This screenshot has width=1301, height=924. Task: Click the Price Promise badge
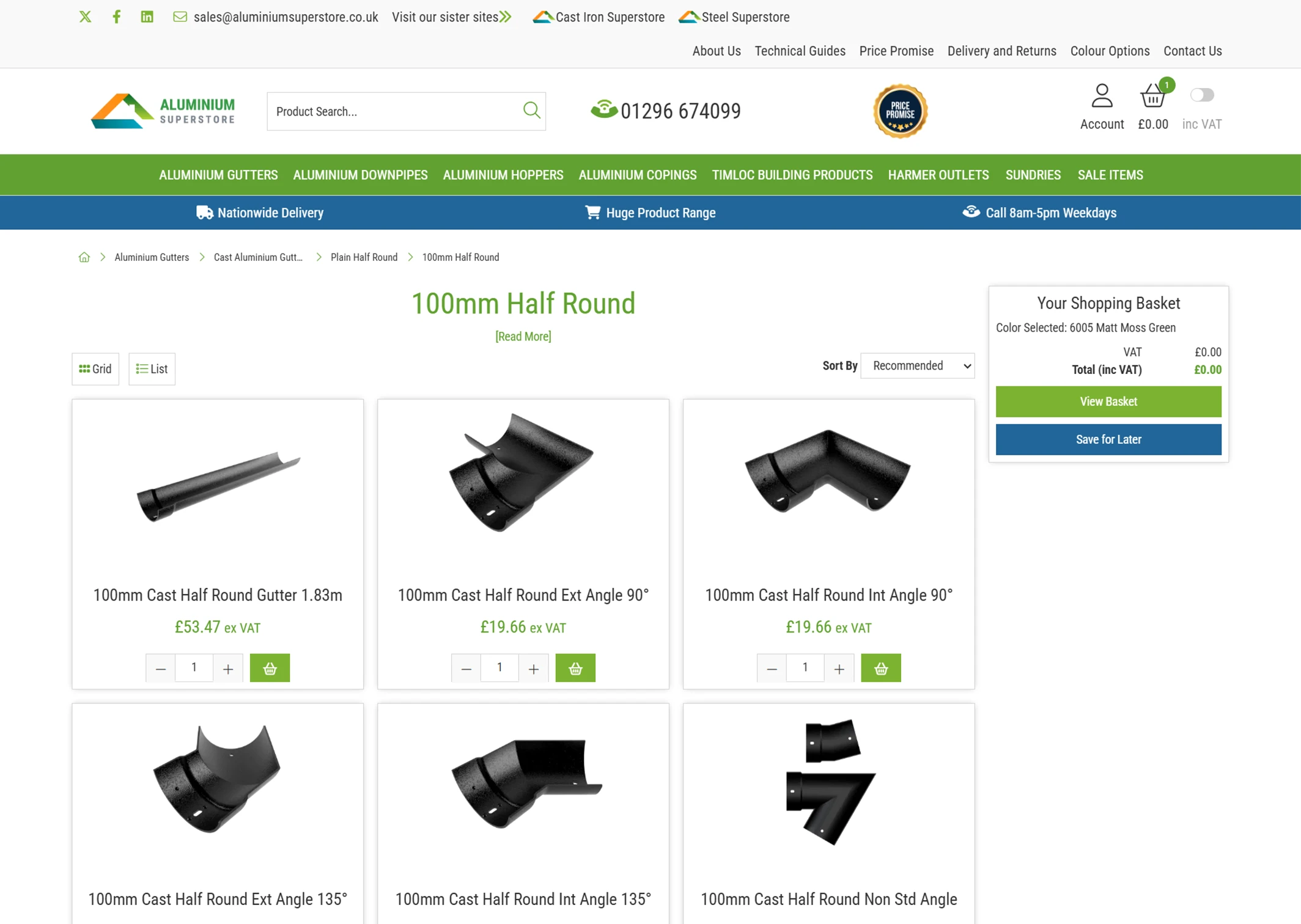[x=900, y=111]
